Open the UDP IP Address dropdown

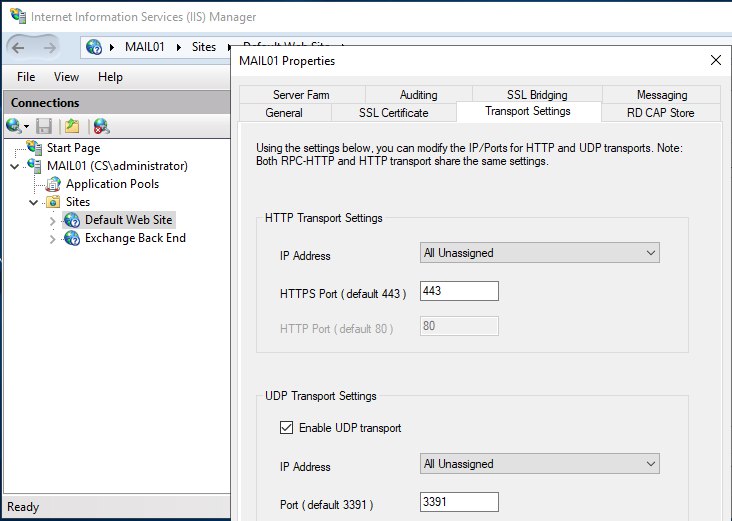tap(540, 464)
